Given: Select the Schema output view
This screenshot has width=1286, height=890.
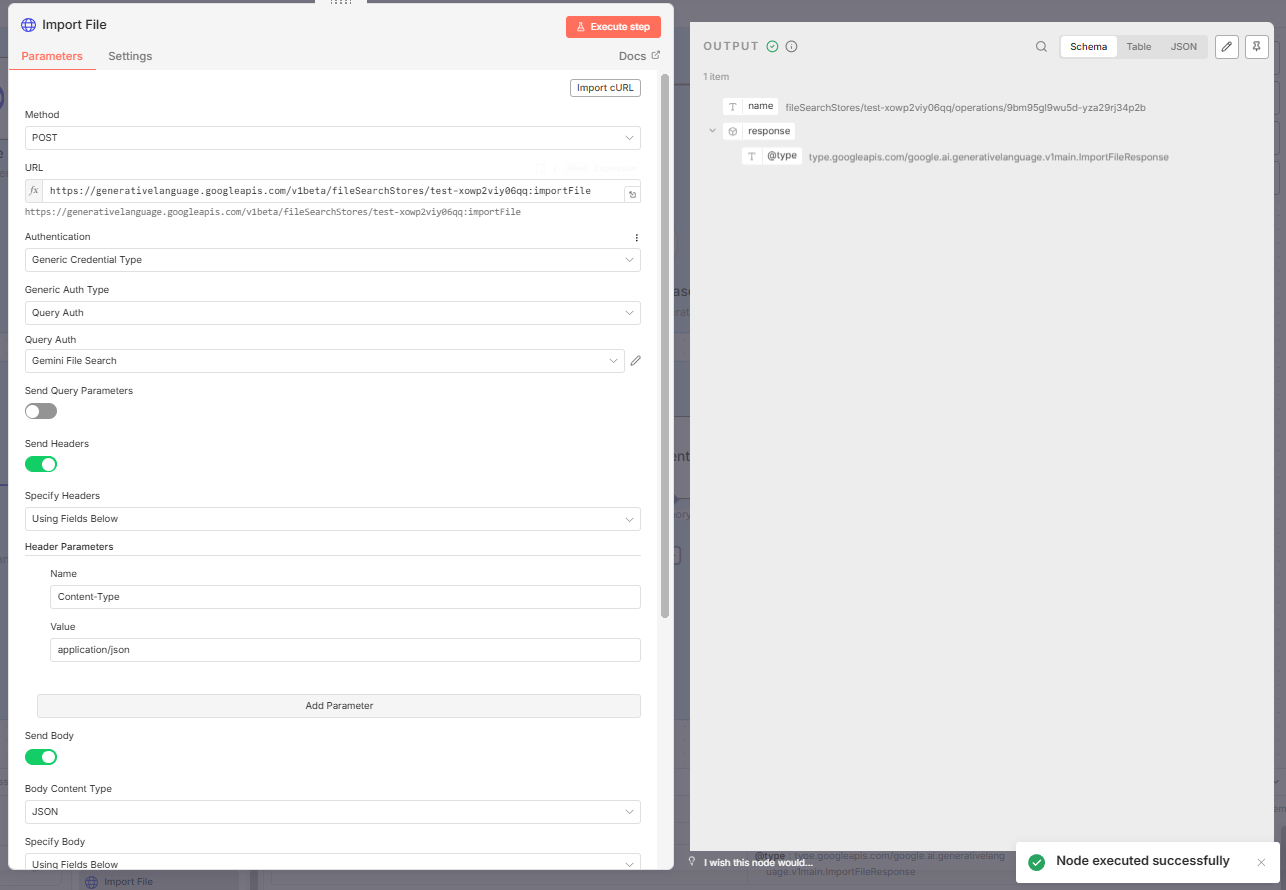Looking at the screenshot, I should pyautogui.click(x=1089, y=47).
